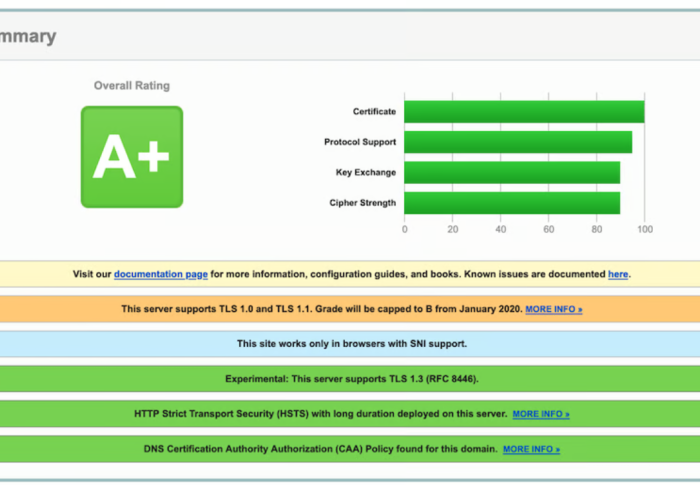Click the Overall Rating label

pyautogui.click(x=132, y=86)
